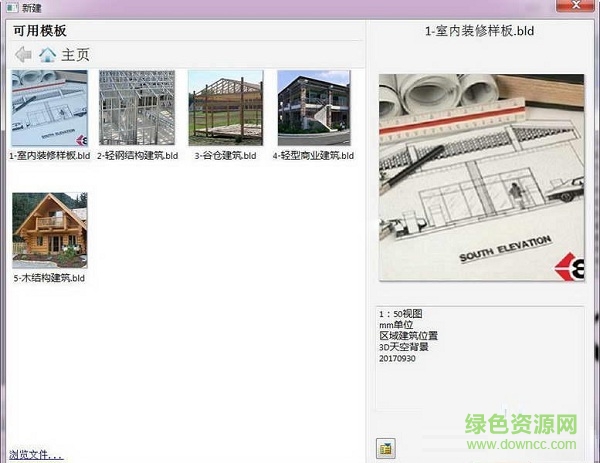The height and width of the screenshot is (463, 600).
Task: Open the 浏览文件... browse link
Action: (36, 455)
